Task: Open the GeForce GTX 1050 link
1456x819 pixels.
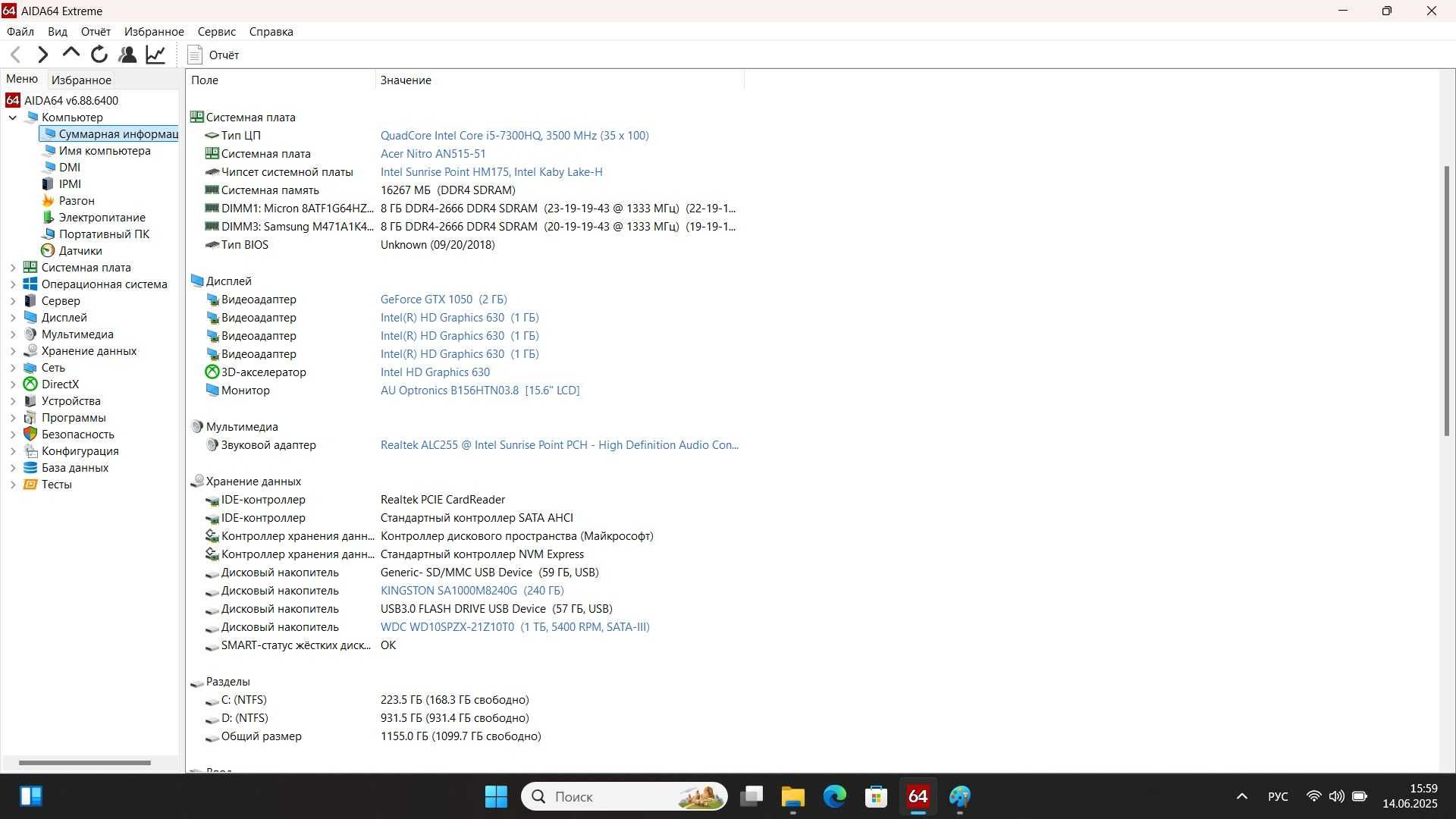Action: (444, 300)
